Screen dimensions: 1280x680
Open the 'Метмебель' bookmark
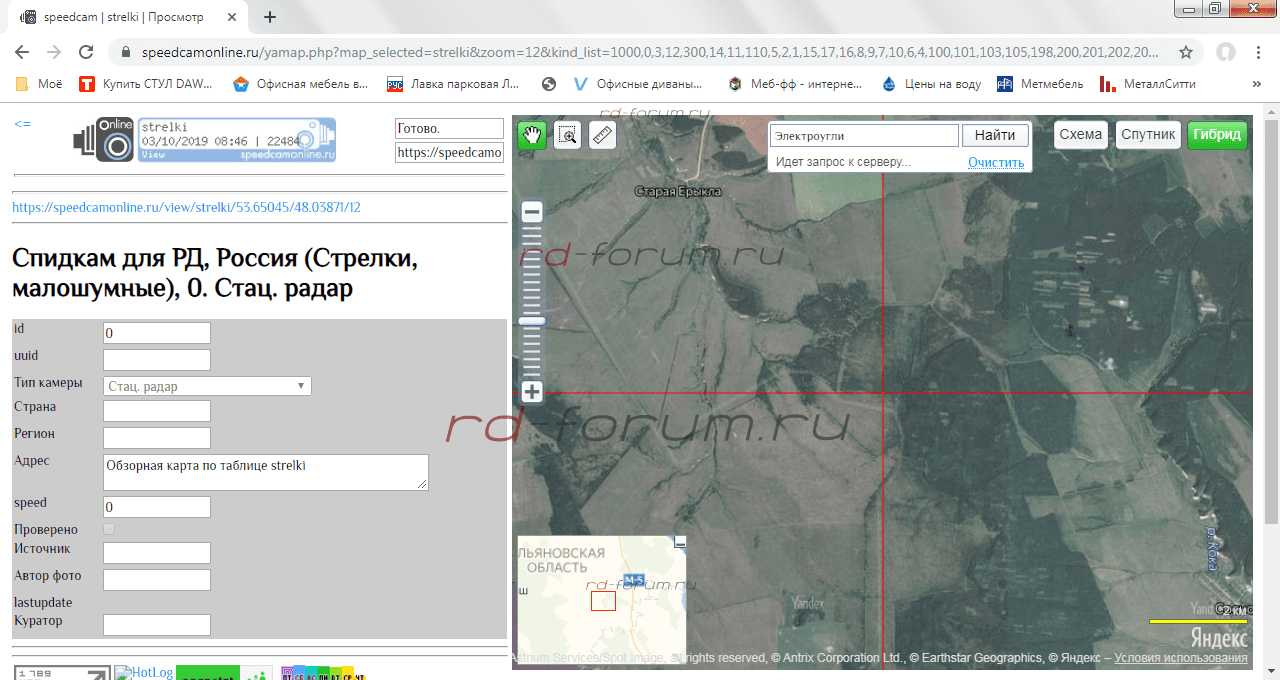[x=1040, y=84]
